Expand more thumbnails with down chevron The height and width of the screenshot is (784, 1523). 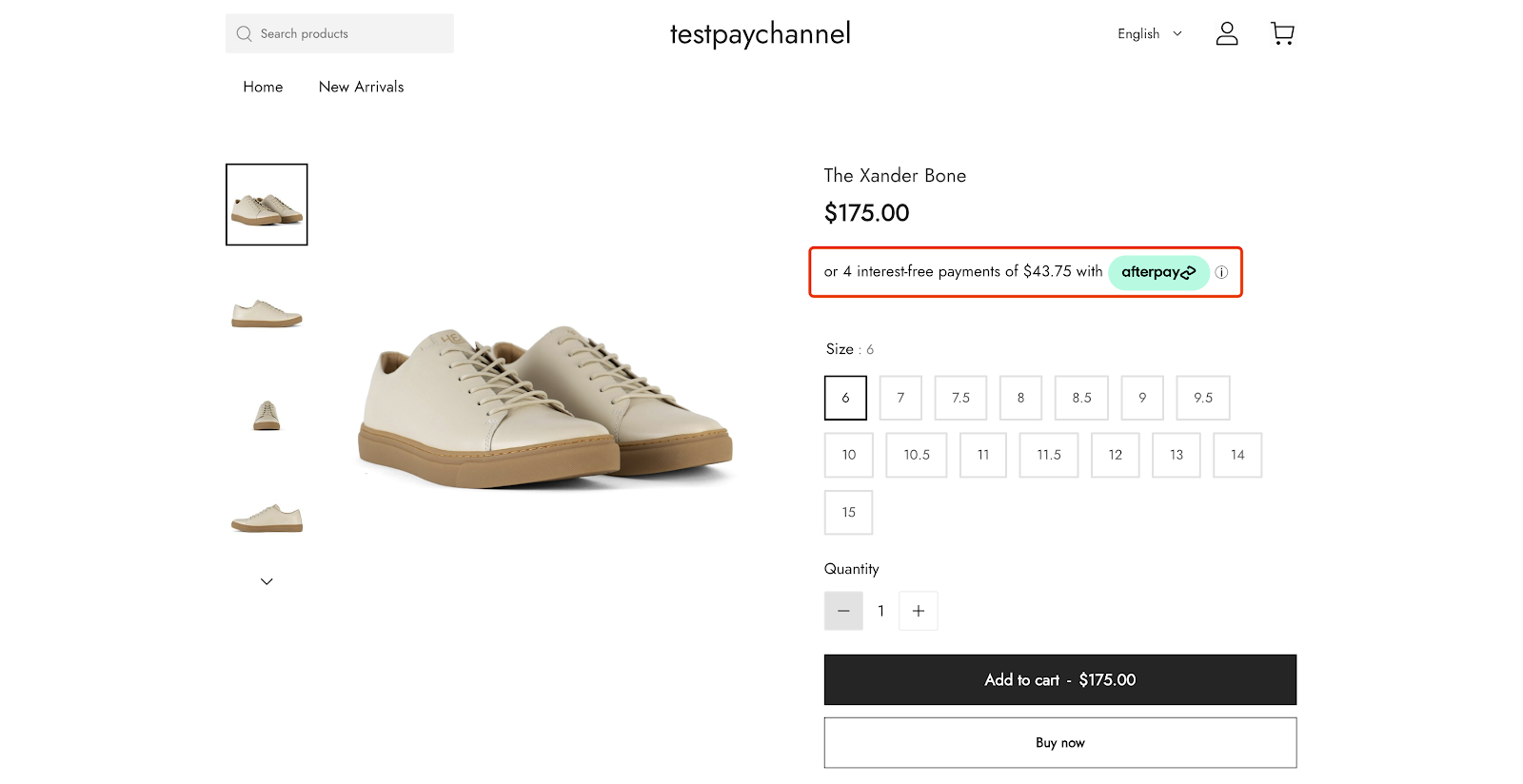267,581
